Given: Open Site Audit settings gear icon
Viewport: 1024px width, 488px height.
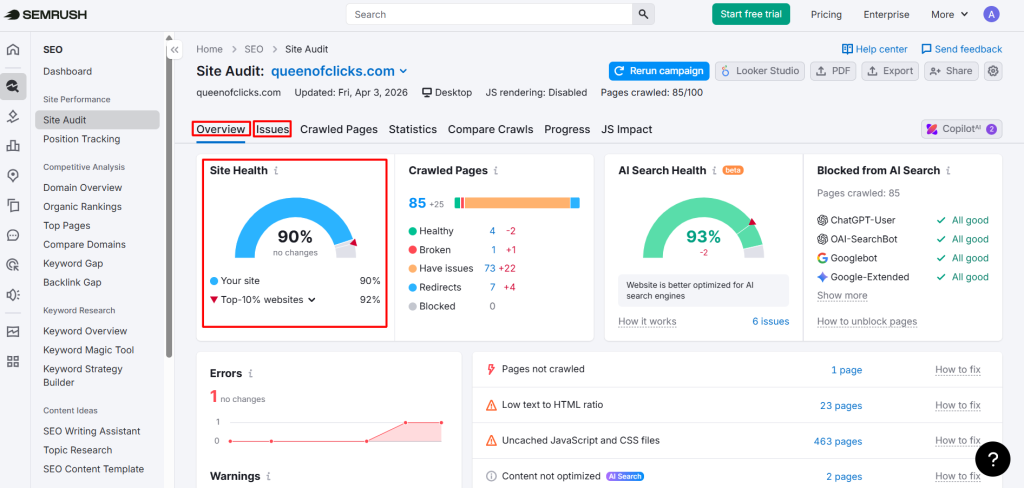Looking at the screenshot, I should click(x=993, y=71).
